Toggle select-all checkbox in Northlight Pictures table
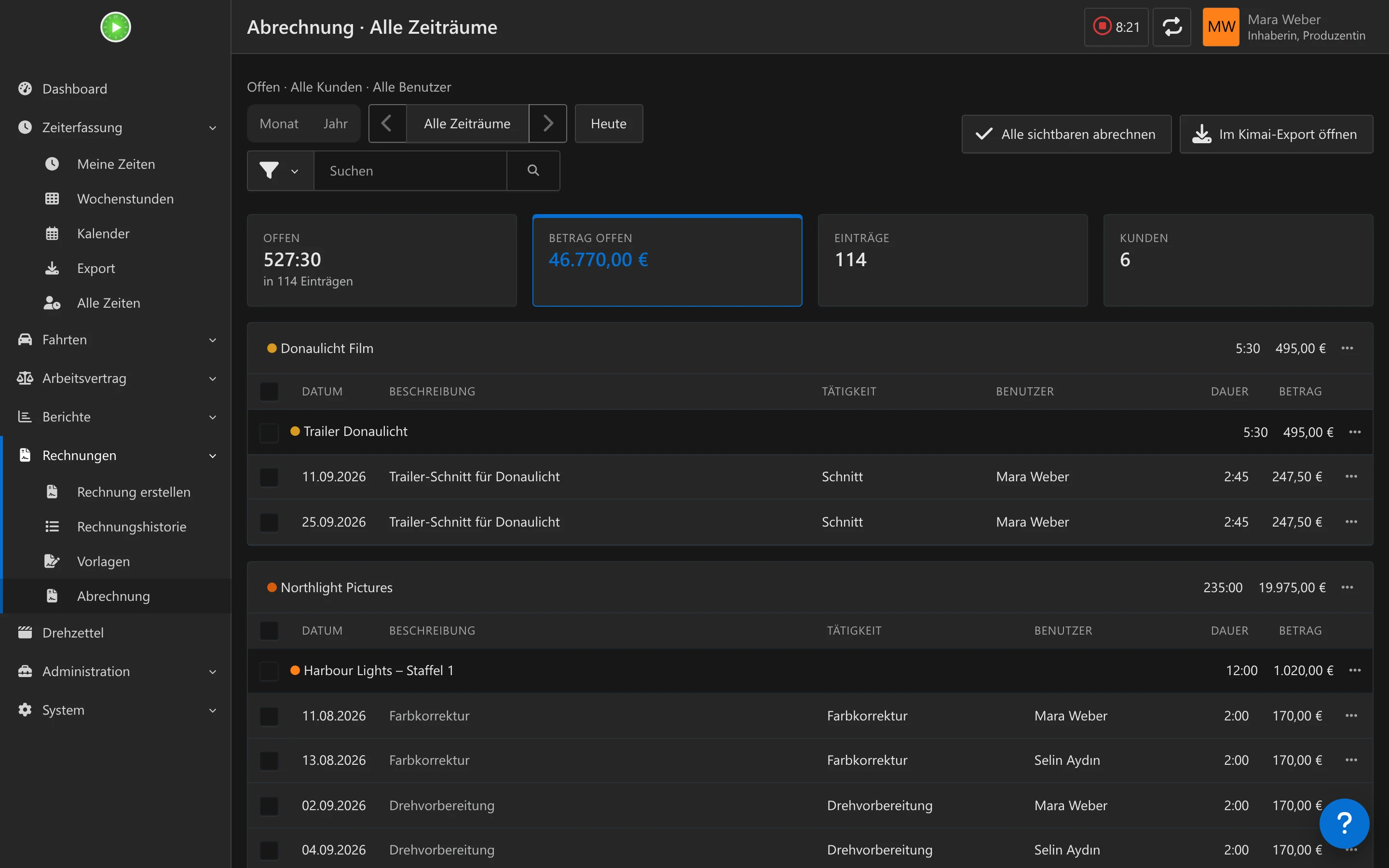This screenshot has height=868, width=1389. pos(269,631)
